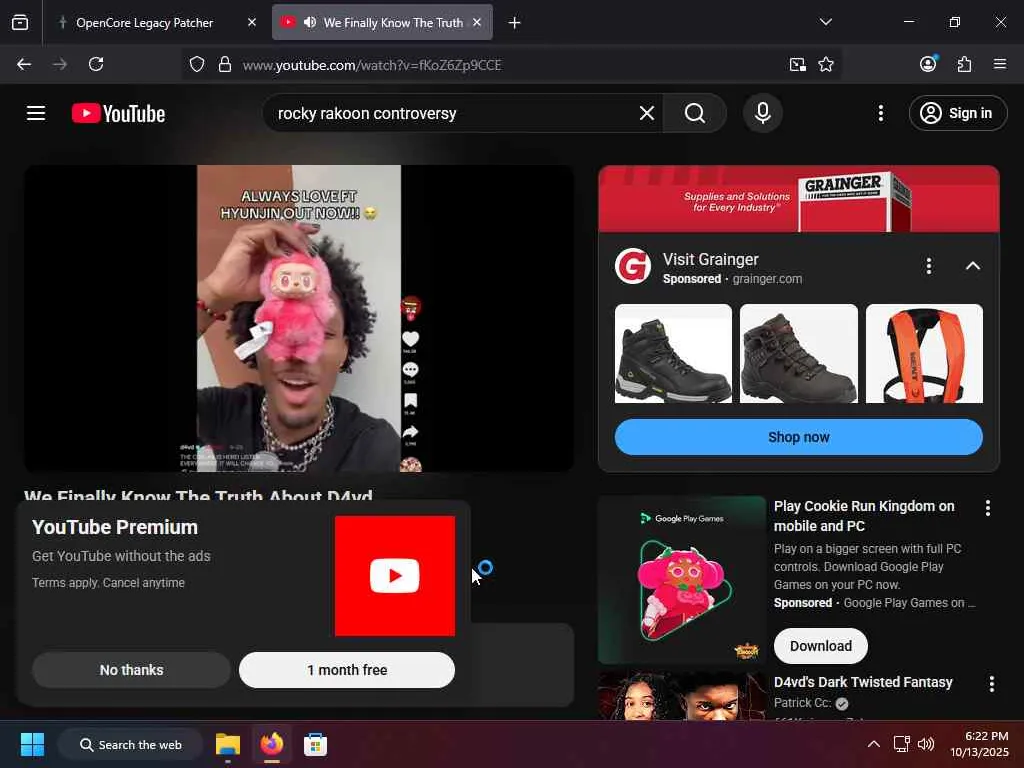Sign in to YouTube
Image resolution: width=1024 pixels, height=768 pixels.
957,113
